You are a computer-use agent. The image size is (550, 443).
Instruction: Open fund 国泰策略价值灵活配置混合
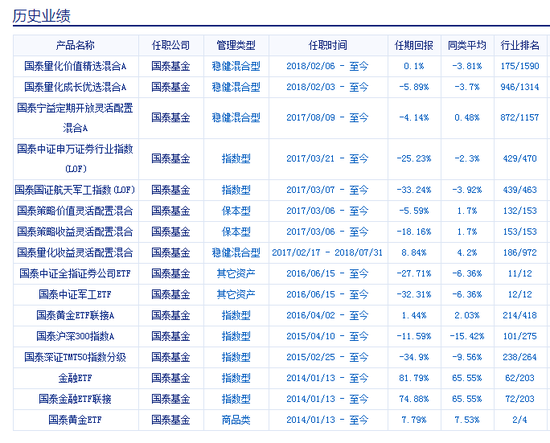click(x=75, y=211)
